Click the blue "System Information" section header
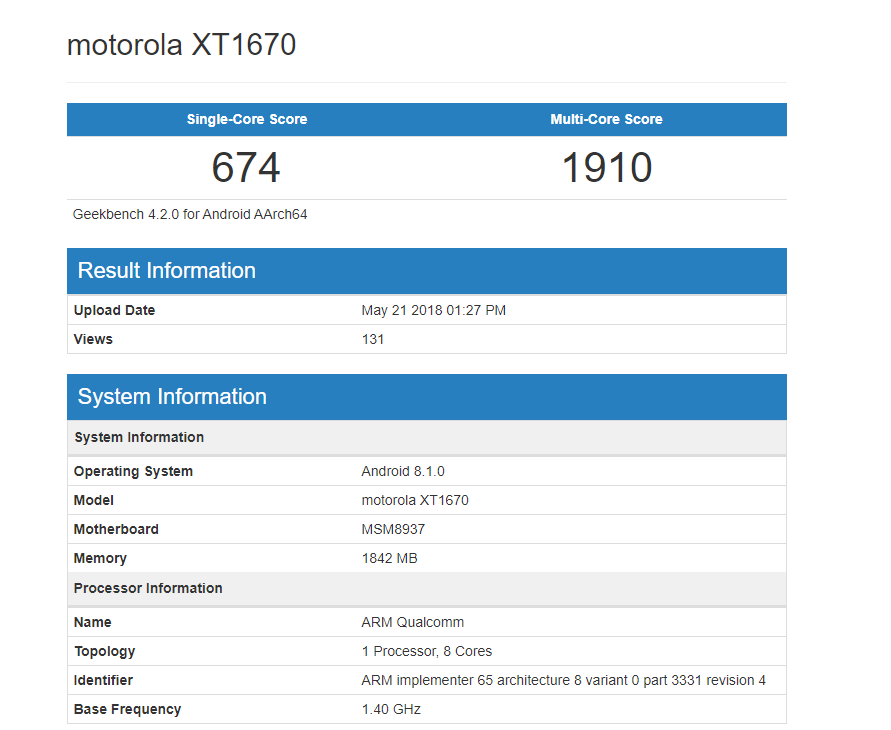Image resolution: width=891 pixels, height=730 pixels. 427,397
